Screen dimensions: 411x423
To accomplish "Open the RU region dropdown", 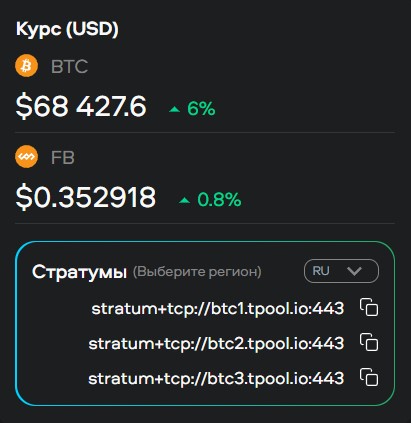I will click(x=341, y=271).
